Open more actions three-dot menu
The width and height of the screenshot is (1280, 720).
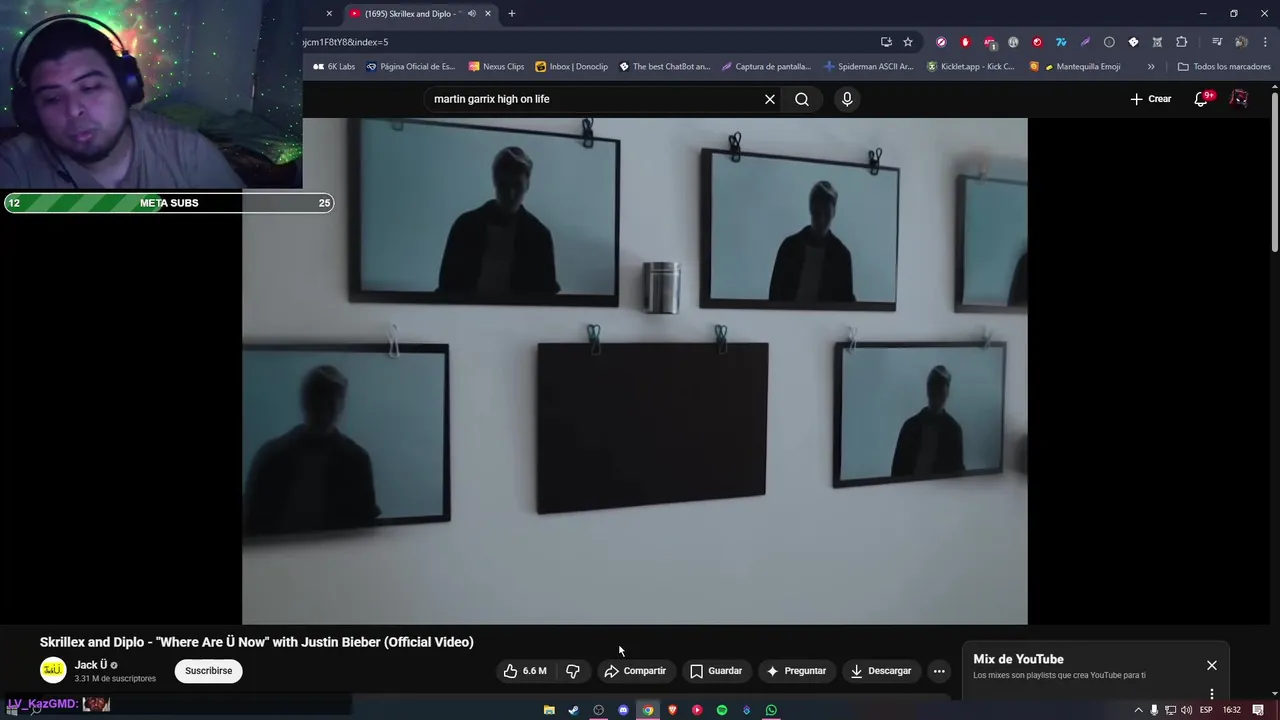[x=939, y=671]
